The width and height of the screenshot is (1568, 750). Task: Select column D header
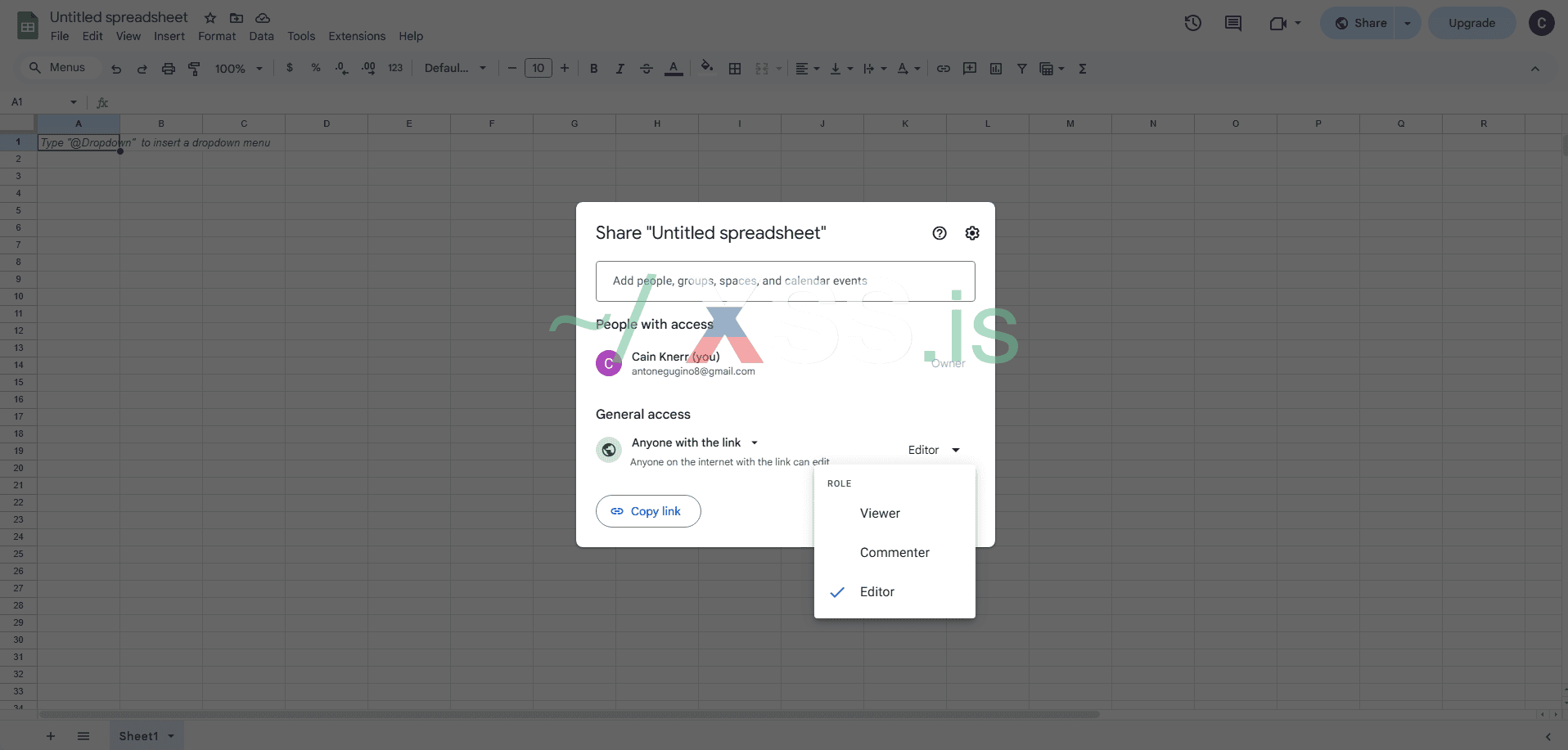click(327, 124)
